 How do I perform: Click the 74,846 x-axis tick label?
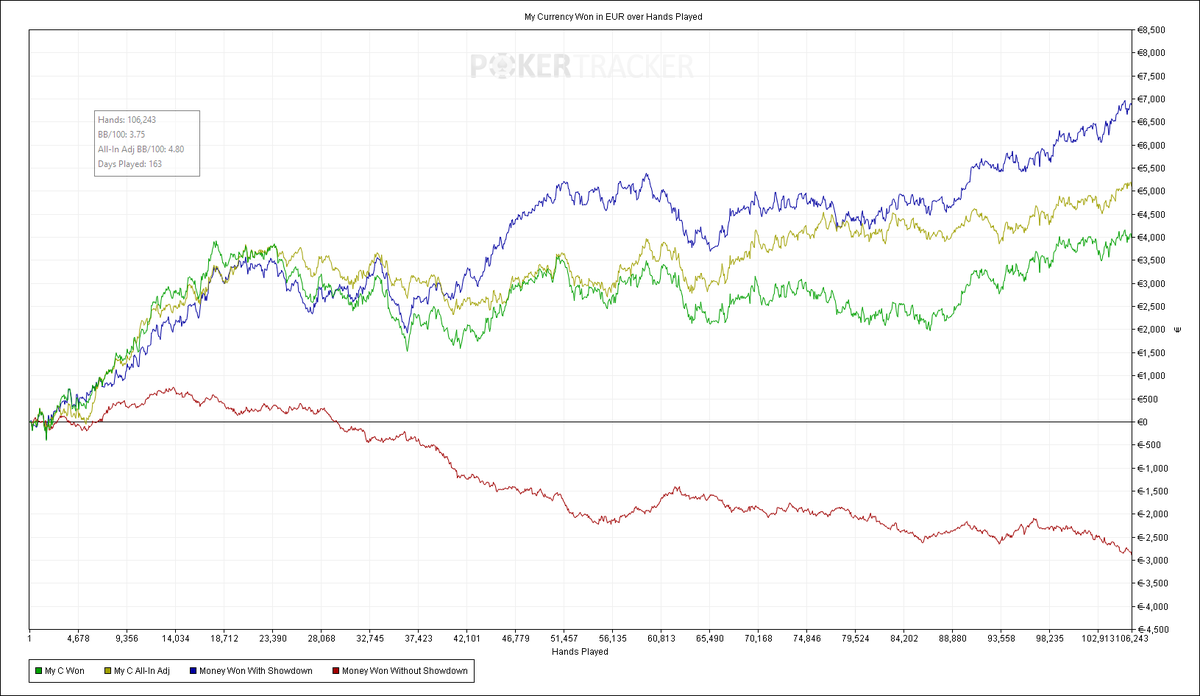(x=806, y=637)
